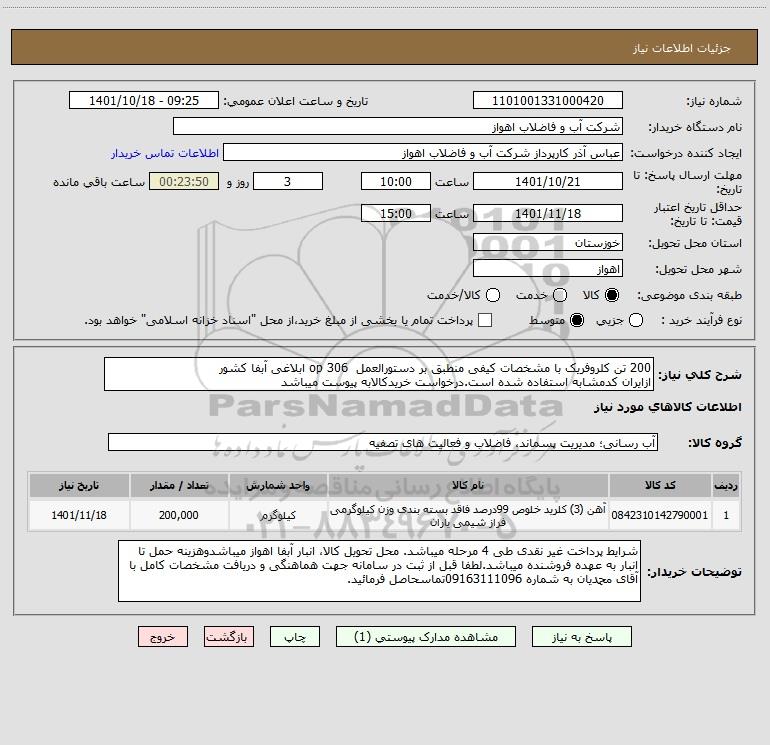770x745 pixels.
Task: Click the پاسخ به نیاز button
Action: click(x=581, y=637)
